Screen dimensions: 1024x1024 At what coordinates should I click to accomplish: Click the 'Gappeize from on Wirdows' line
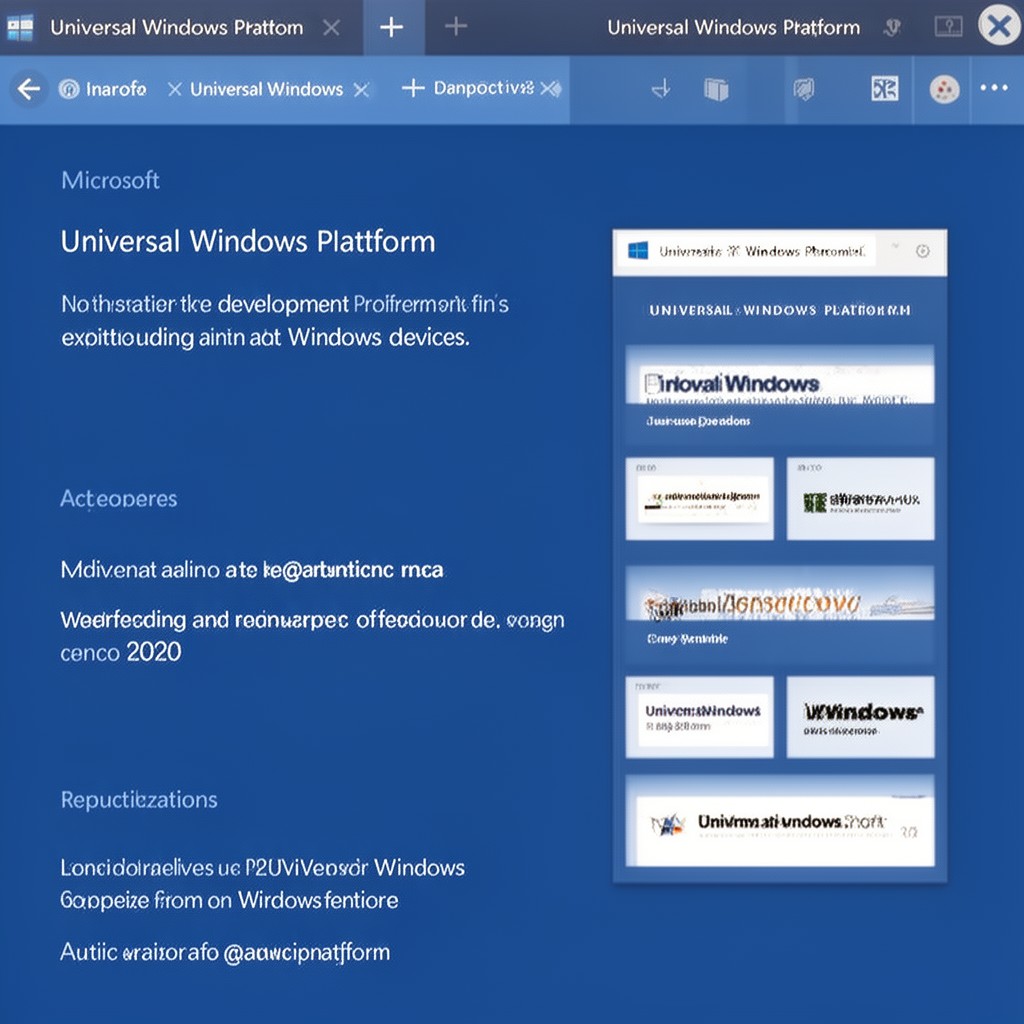229,901
